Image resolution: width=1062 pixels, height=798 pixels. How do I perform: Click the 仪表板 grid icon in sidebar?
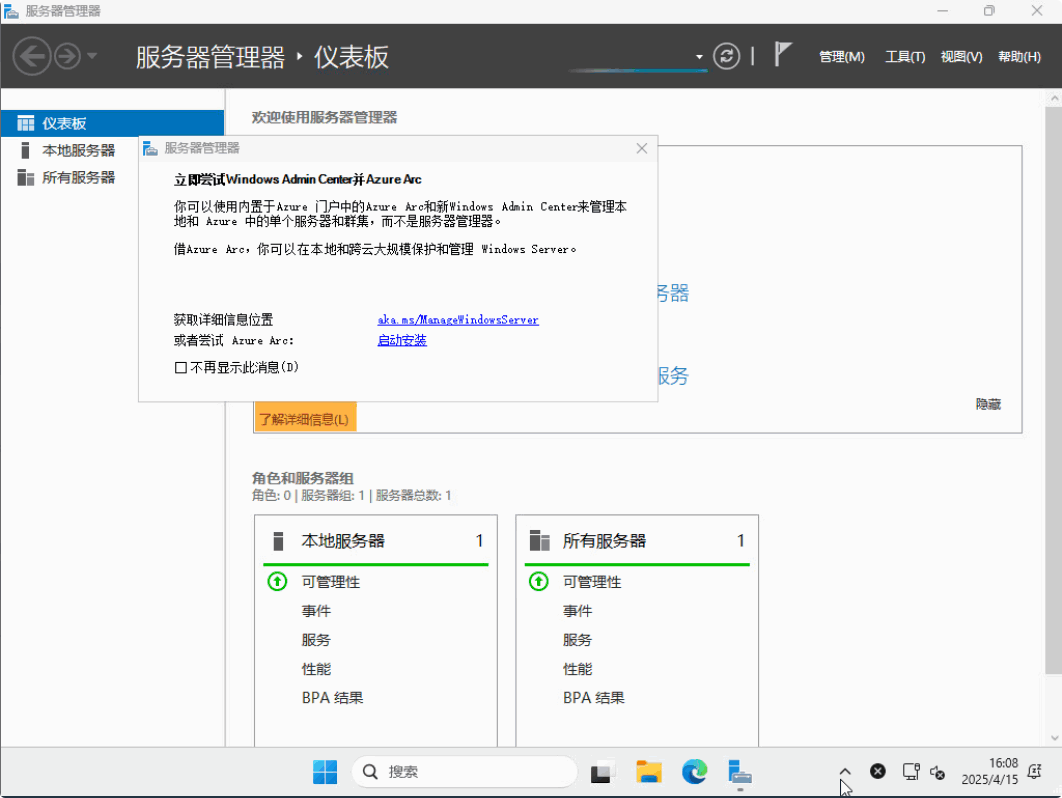click(x=26, y=123)
